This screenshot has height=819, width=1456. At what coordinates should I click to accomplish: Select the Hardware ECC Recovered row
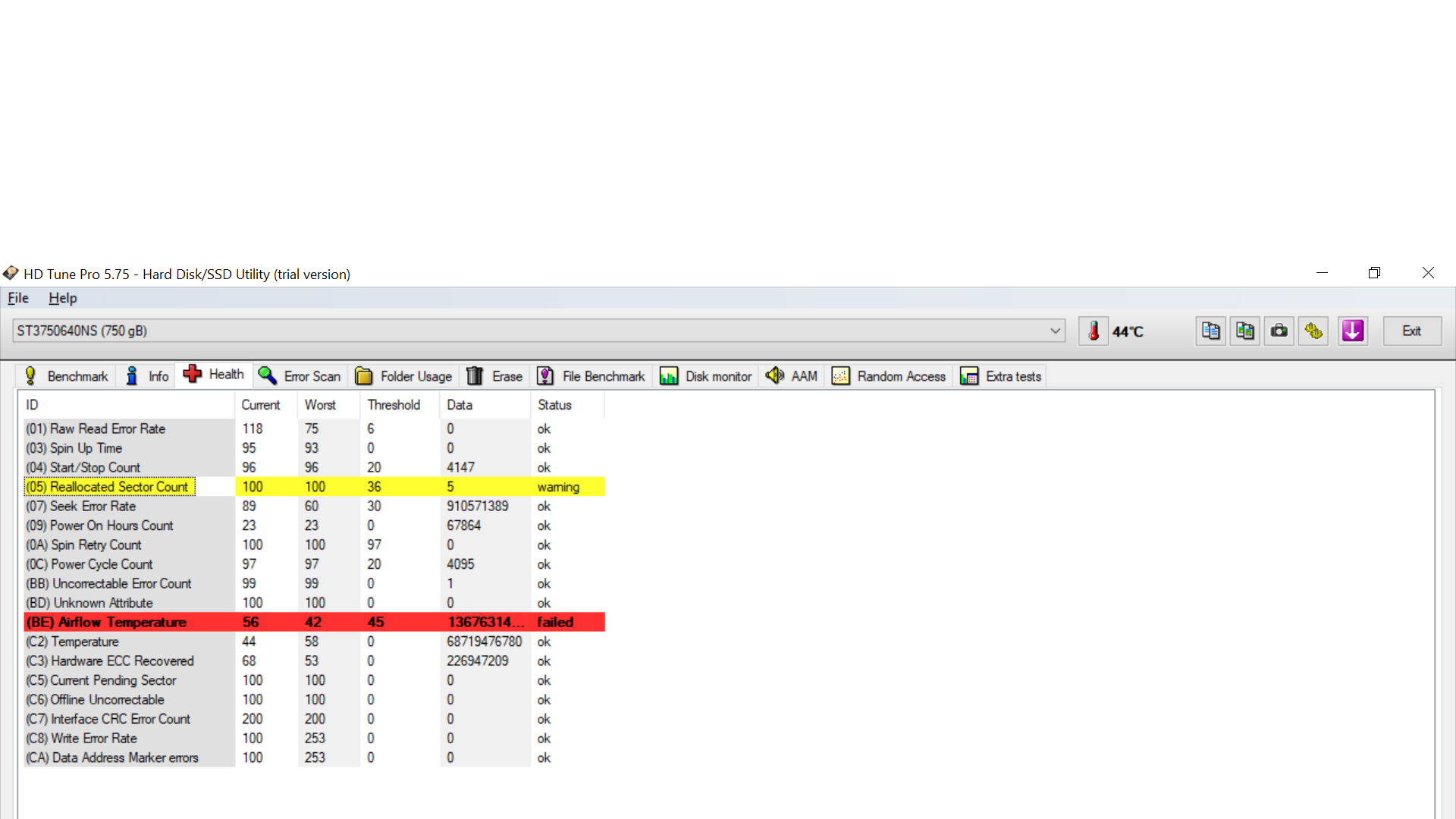[x=314, y=661]
